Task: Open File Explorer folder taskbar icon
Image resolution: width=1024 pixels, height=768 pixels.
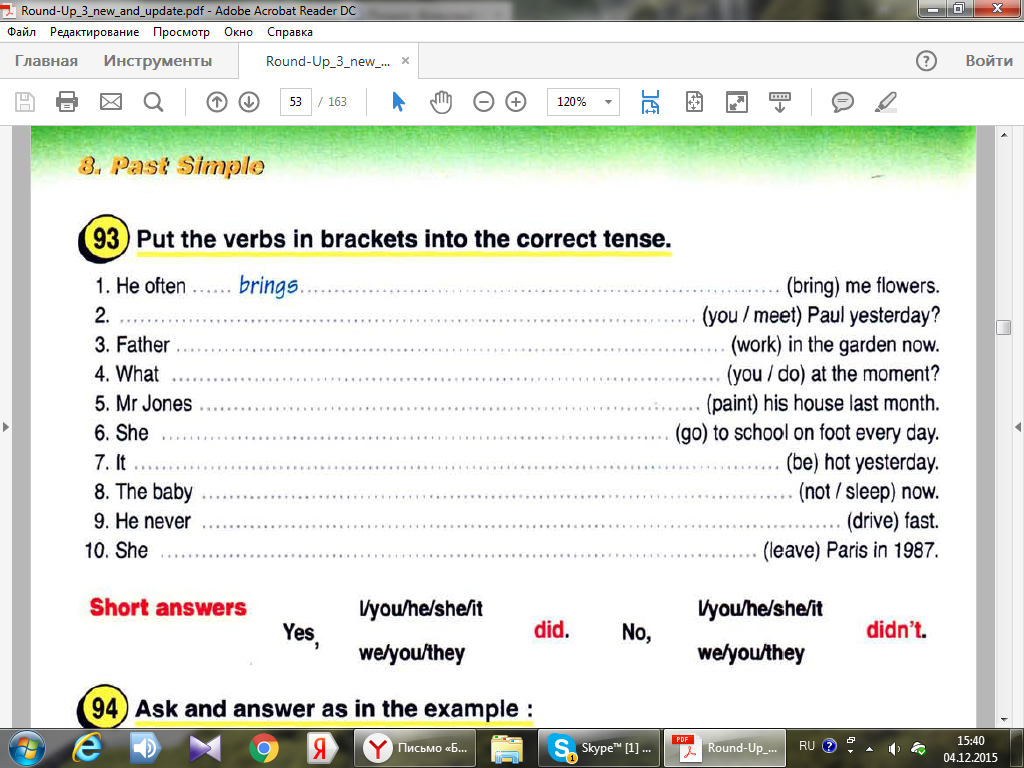Action: coord(506,748)
